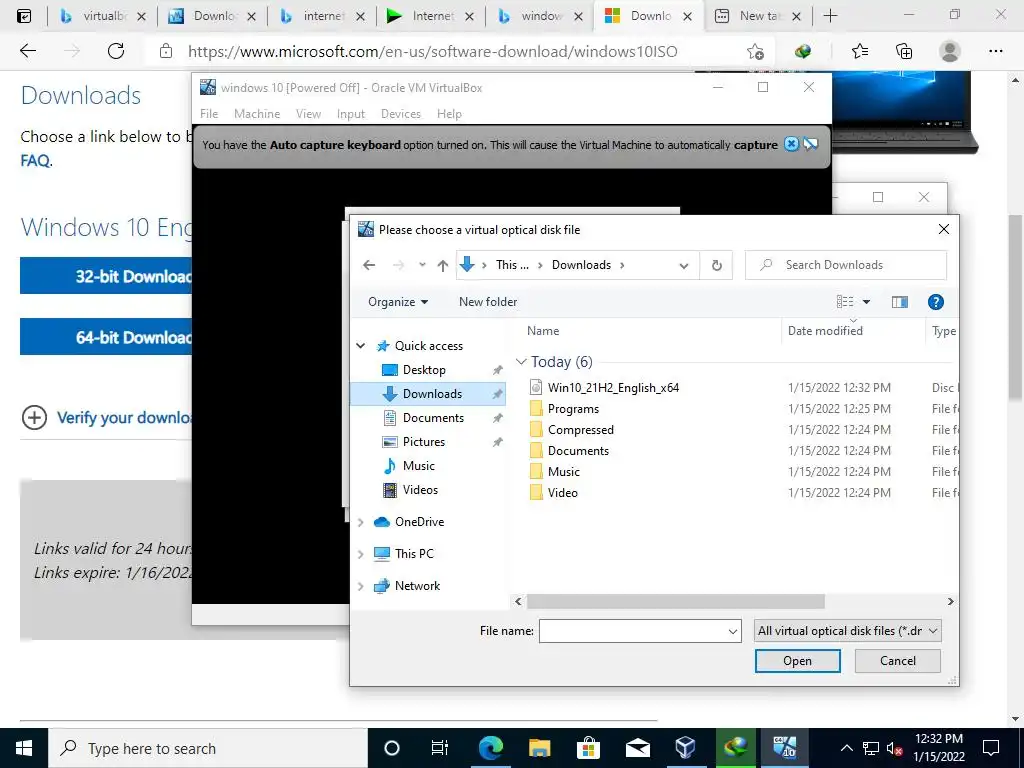Open Edge collections icon
This screenshot has width=1024, height=768.
click(904, 51)
